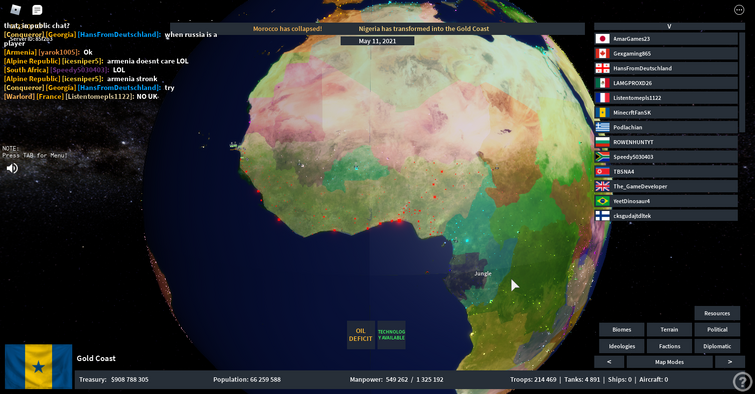755x394 pixels.
Task: Toggle the chat window icon
Action: (x=37, y=9)
